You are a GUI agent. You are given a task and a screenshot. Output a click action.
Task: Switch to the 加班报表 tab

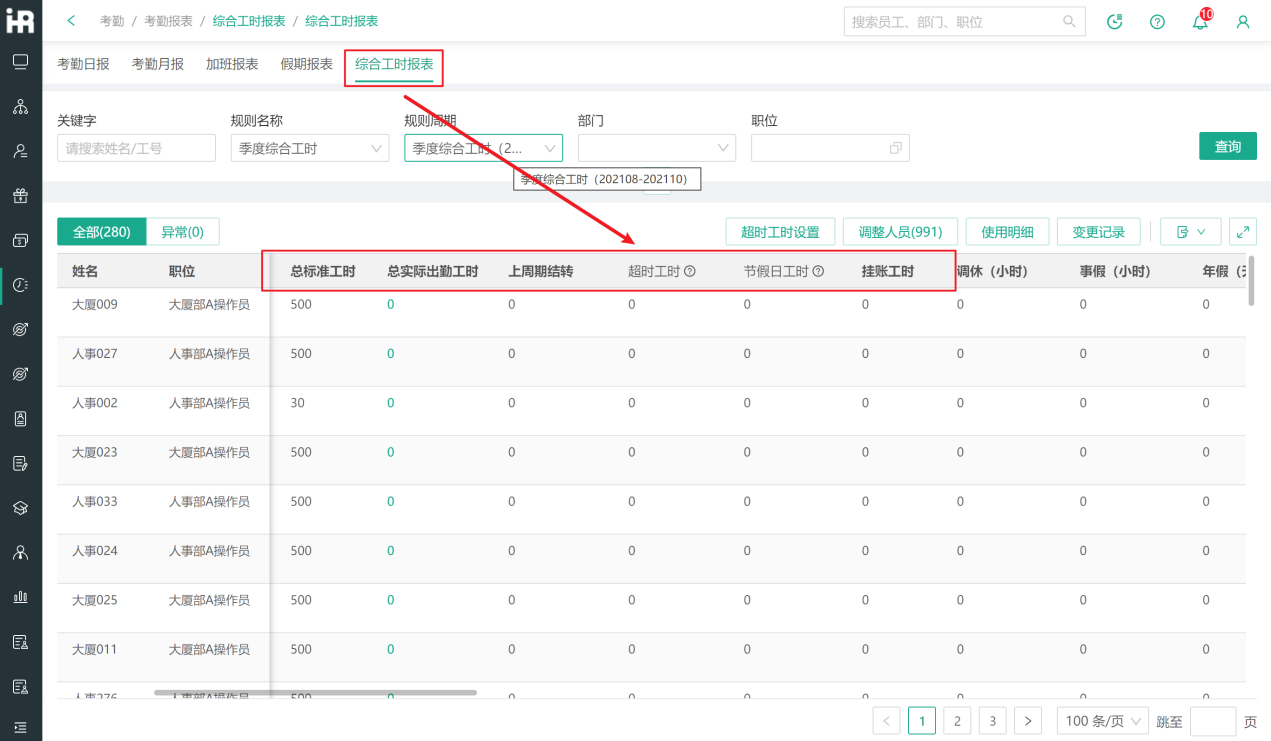(232, 64)
